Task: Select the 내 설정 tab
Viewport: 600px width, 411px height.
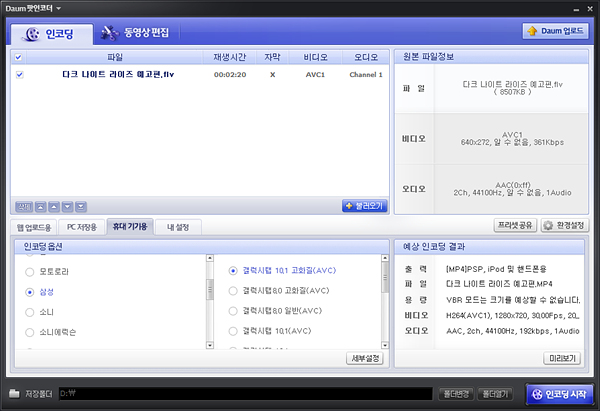Action: (x=178, y=227)
